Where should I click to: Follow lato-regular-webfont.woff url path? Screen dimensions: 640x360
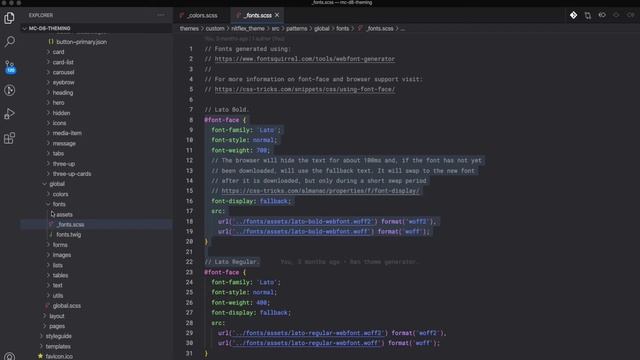pos(306,343)
